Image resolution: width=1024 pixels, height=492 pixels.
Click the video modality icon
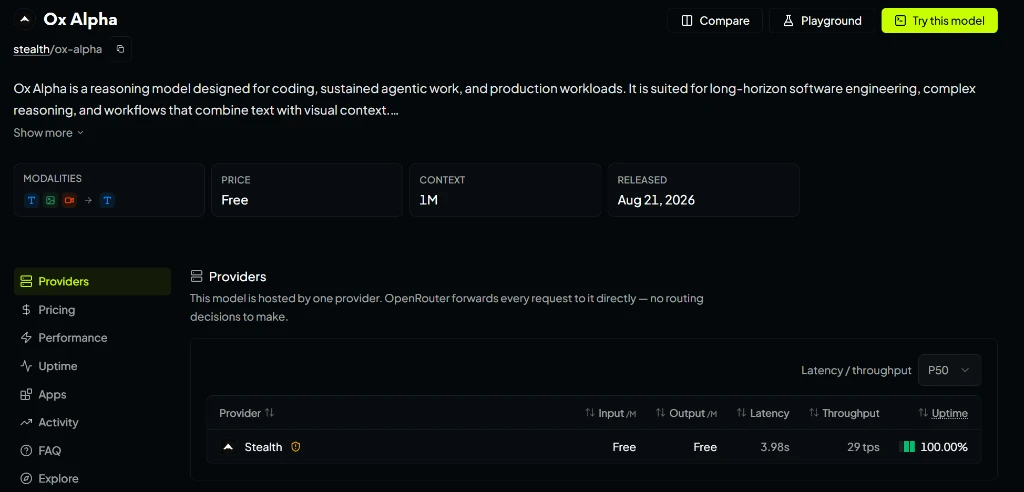coord(69,201)
